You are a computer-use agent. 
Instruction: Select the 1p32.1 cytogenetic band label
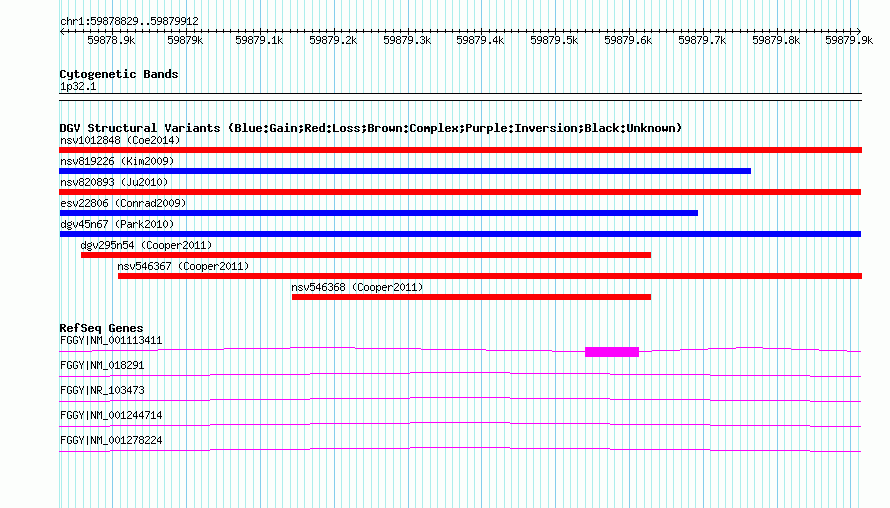pos(78,87)
